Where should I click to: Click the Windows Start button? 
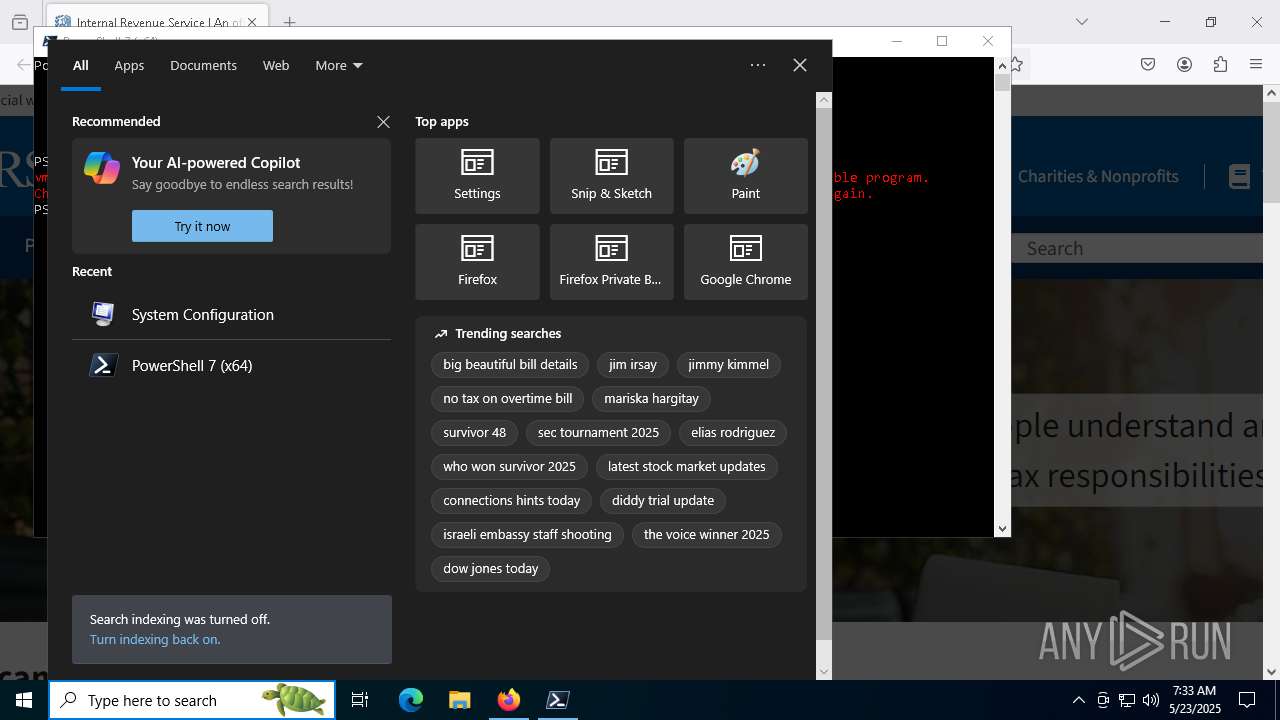pyautogui.click(x=24, y=700)
